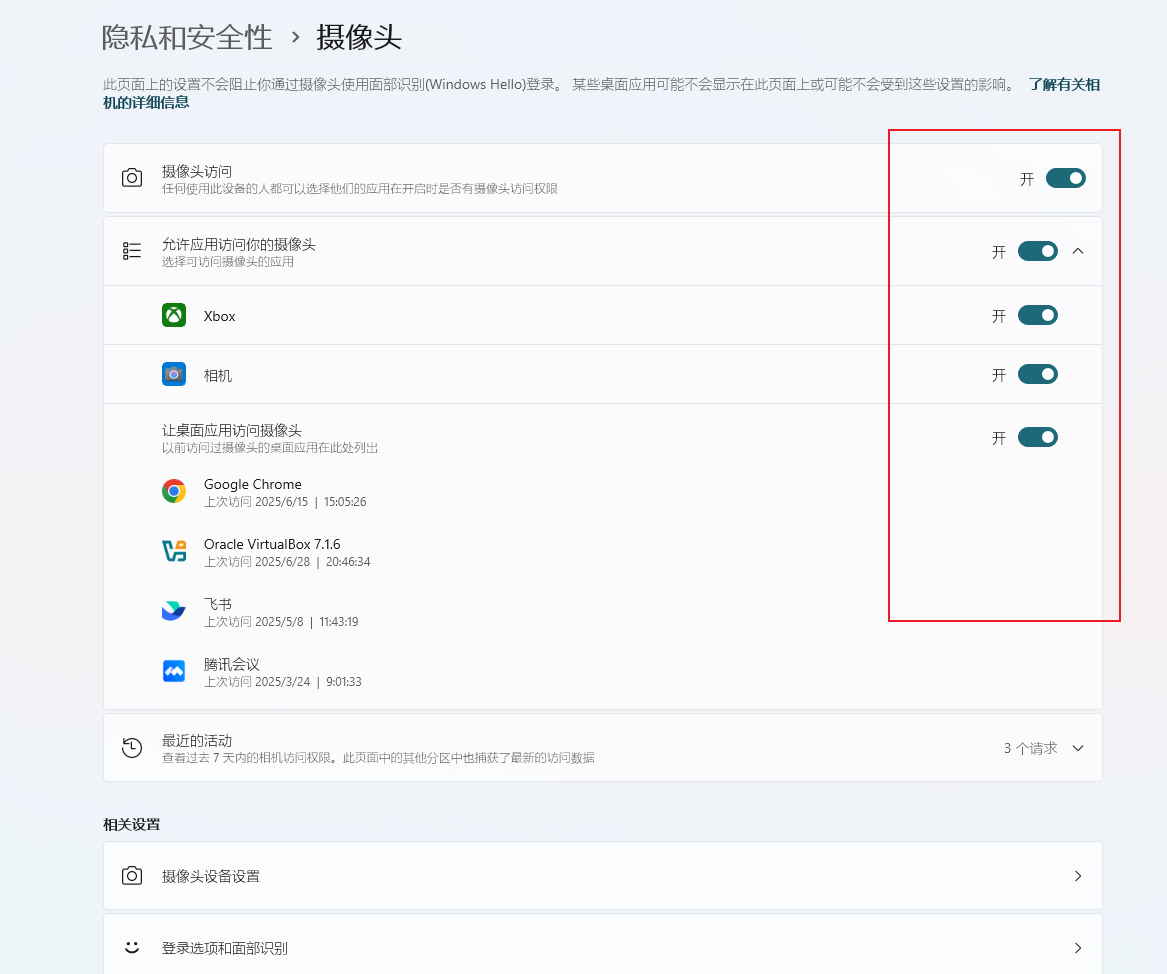
Task: Open the 摄像头设备设置 row label
Action: pyautogui.click(x=211, y=877)
